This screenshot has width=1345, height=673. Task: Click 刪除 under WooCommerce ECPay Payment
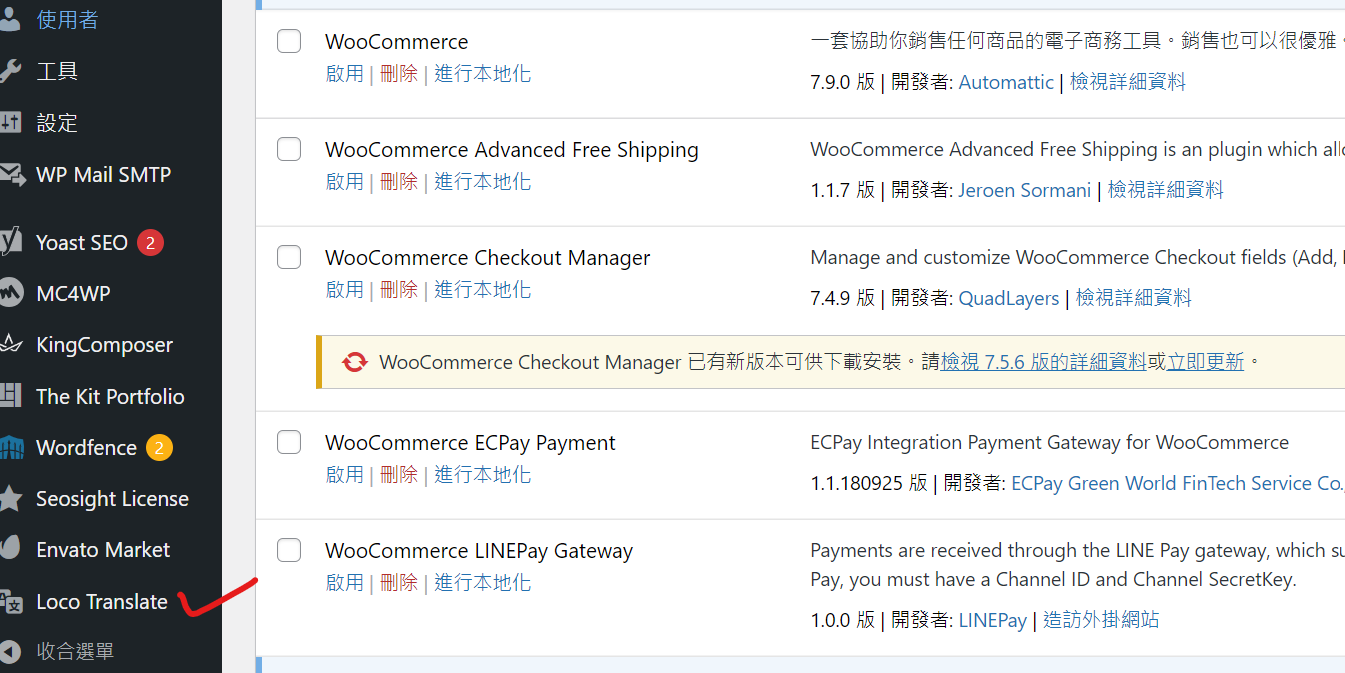pyautogui.click(x=399, y=475)
